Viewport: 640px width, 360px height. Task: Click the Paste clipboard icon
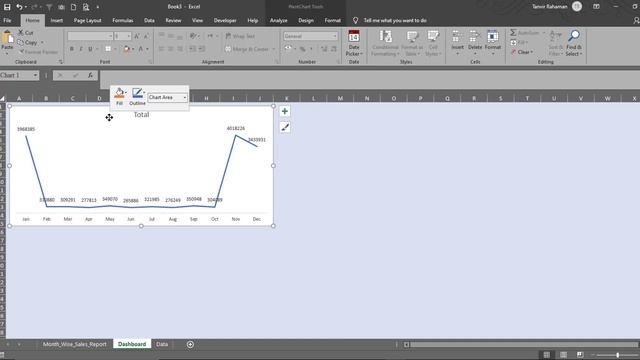[x=7, y=38]
